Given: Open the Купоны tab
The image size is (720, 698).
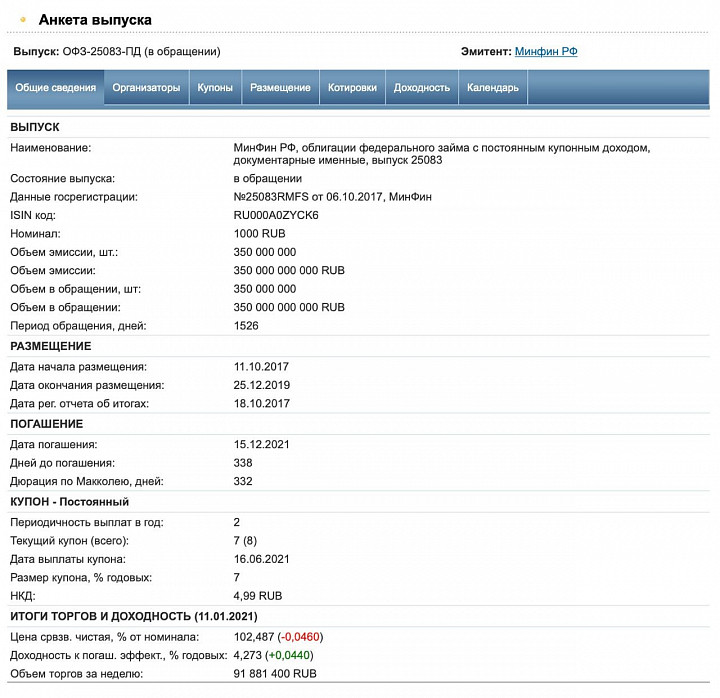Looking at the screenshot, I should coord(215,88).
